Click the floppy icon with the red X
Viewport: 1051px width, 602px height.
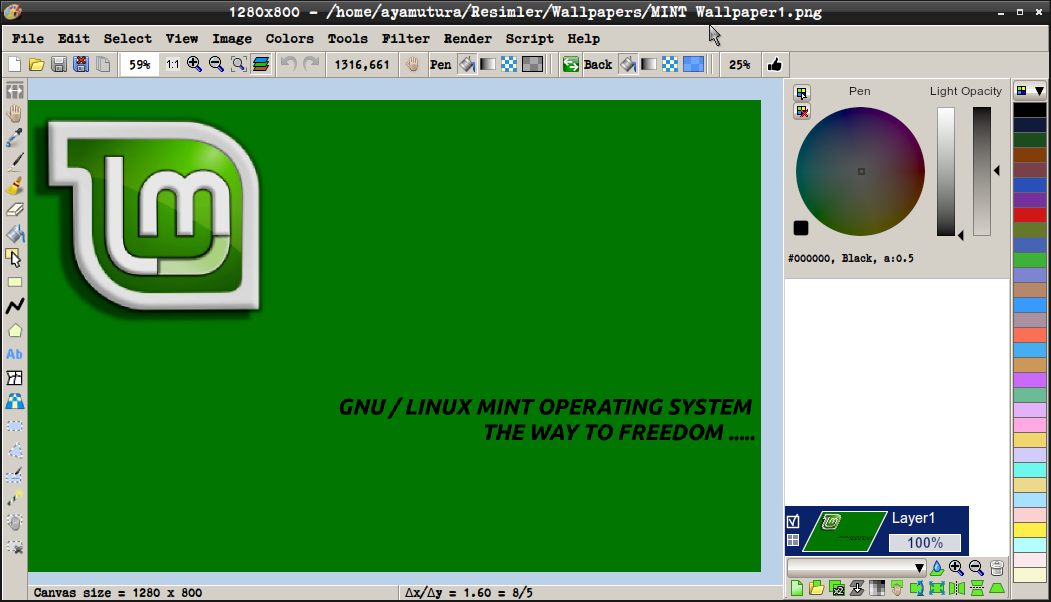[x=80, y=64]
